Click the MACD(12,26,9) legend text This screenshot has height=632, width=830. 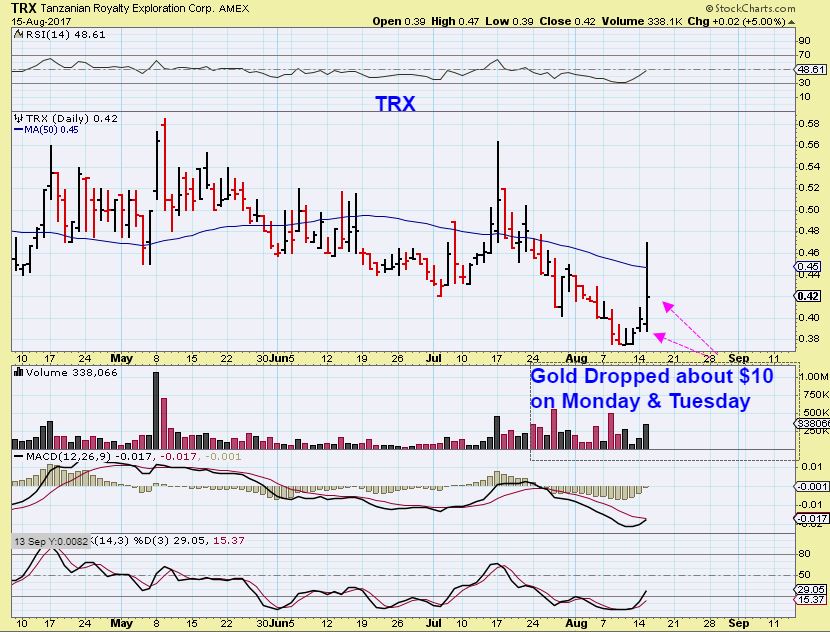point(68,456)
